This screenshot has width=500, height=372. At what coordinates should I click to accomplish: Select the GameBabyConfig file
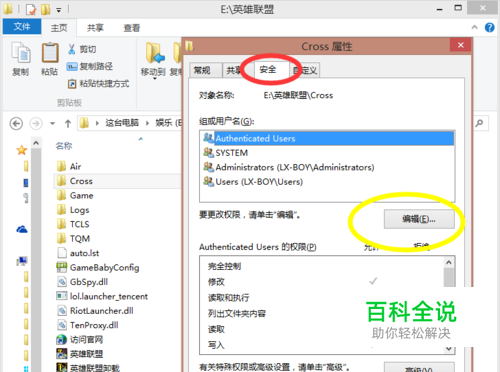[98, 268]
